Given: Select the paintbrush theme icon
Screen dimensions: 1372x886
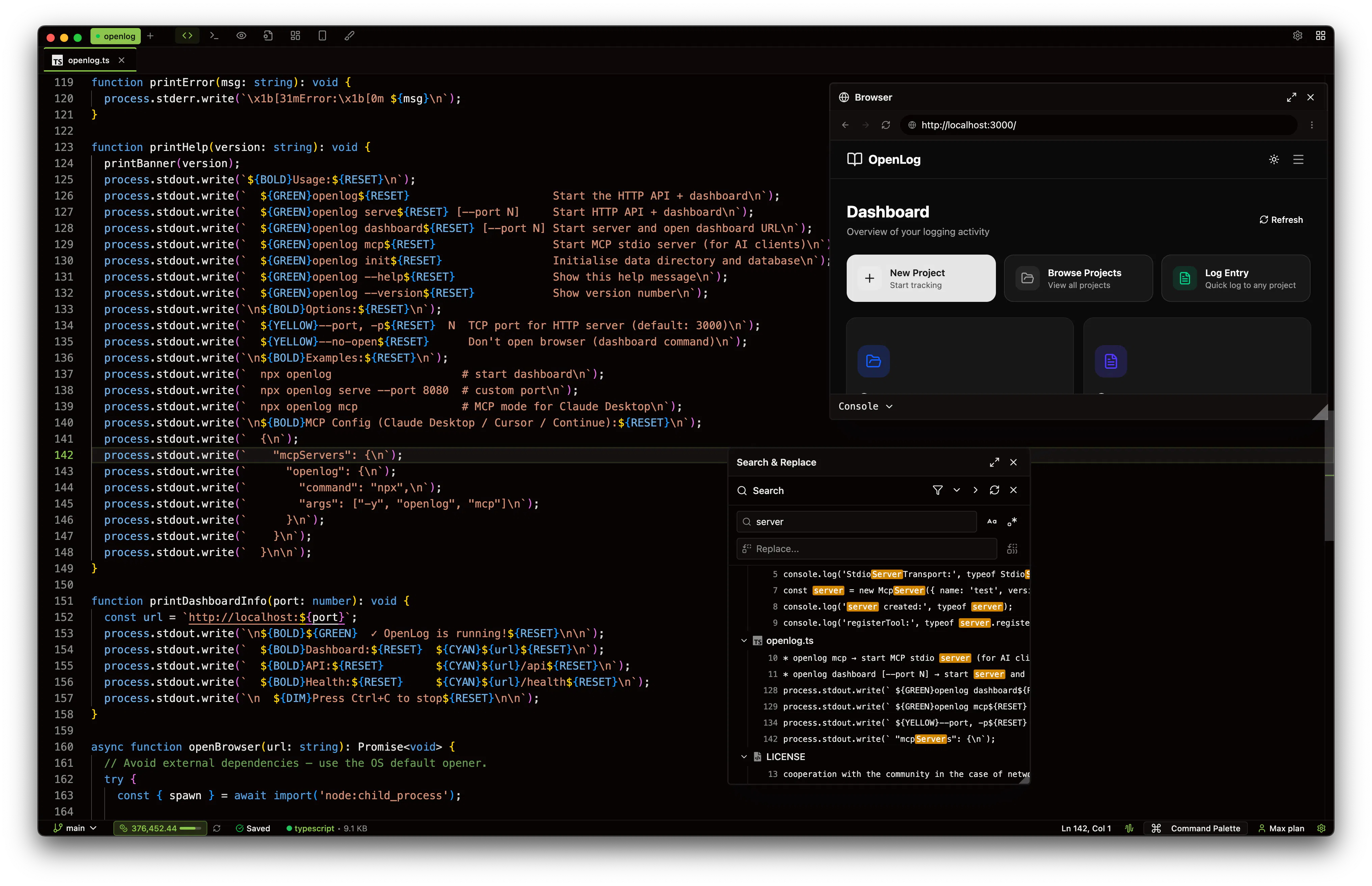Looking at the screenshot, I should 349,36.
